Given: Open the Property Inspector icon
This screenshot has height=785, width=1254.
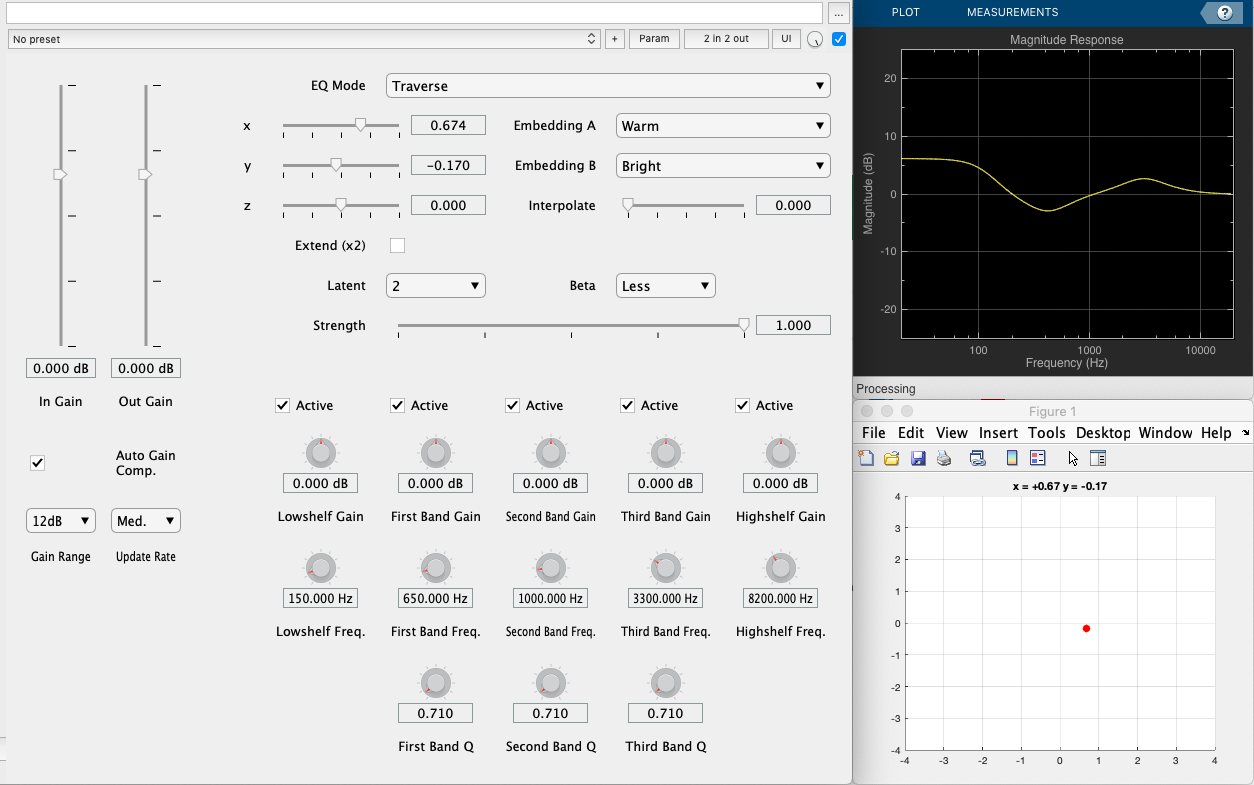Looking at the screenshot, I should click(x=1097, y=459).
